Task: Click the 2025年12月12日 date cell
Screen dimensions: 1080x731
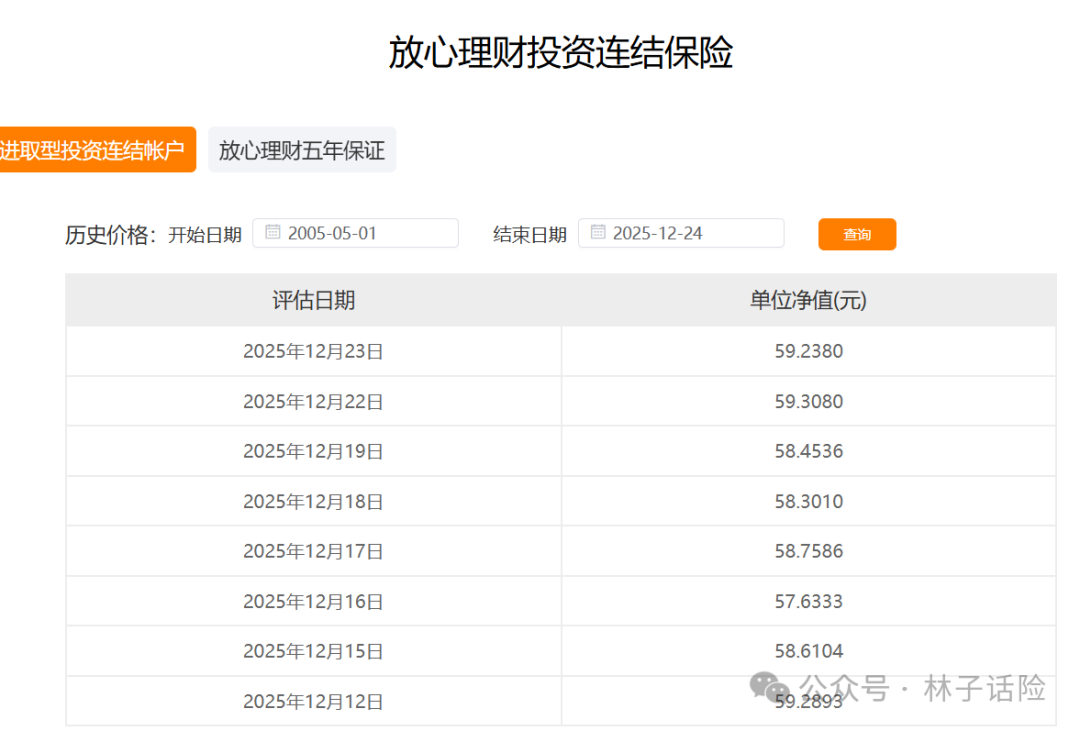Action: tap(313, 701)
